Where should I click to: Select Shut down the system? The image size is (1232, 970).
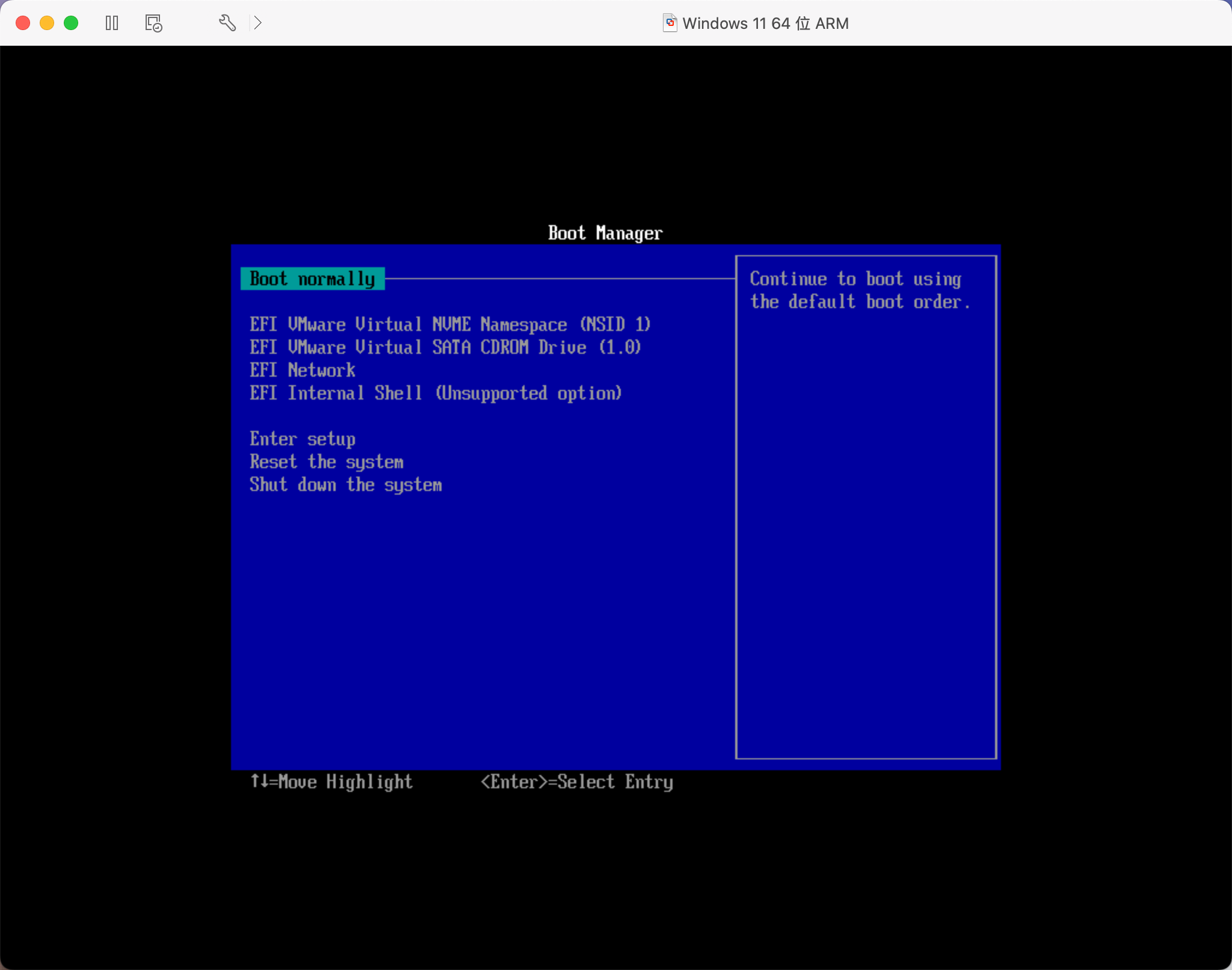point(346,485)
